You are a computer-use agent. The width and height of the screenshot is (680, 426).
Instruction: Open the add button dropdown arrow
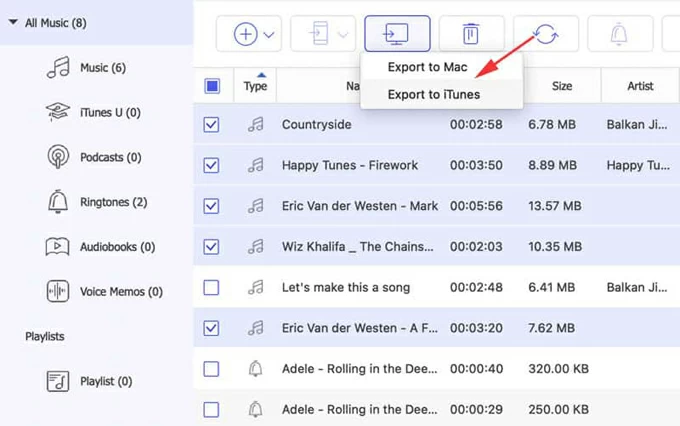point(270,35)
